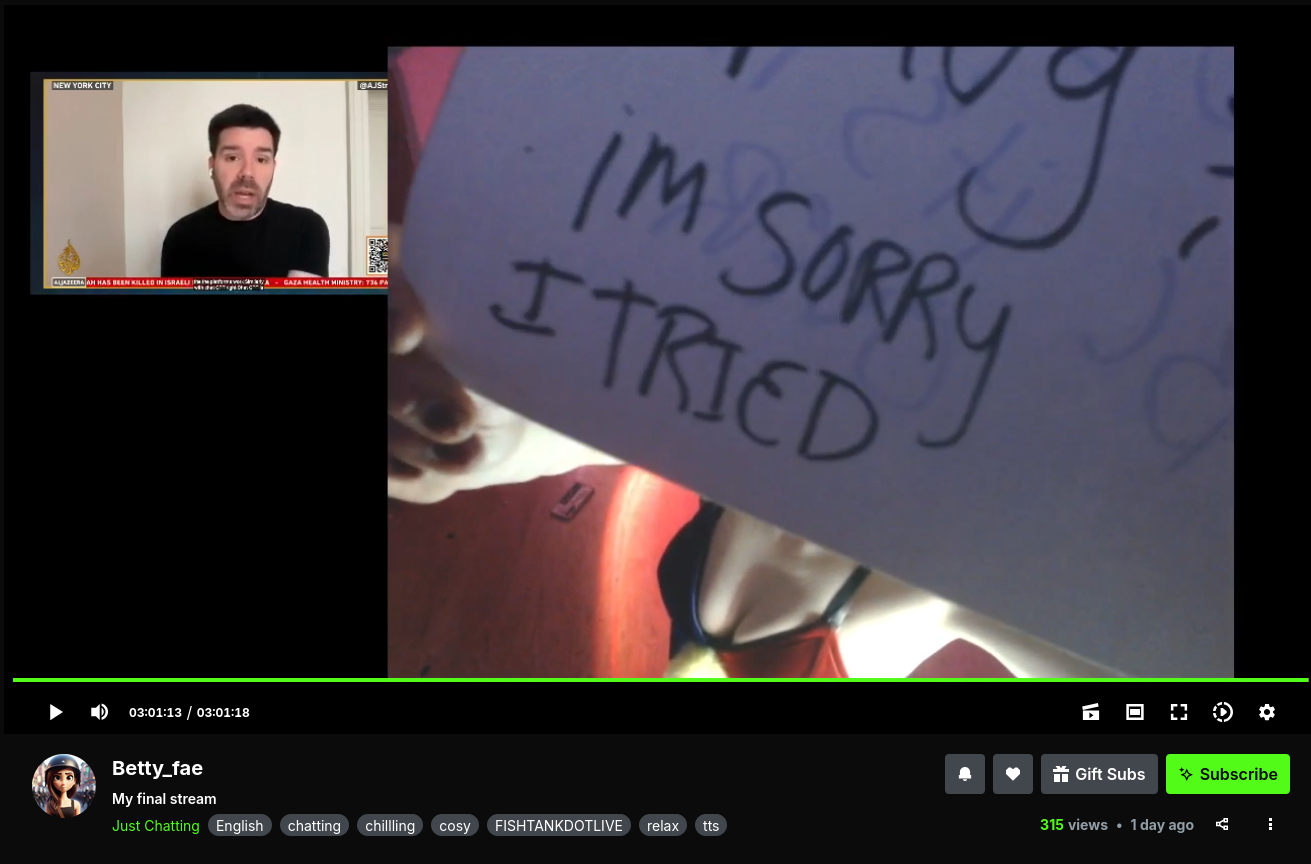The image size is (1311, 864).
Task: Select the cosy tag
Action: pos(455,826)
